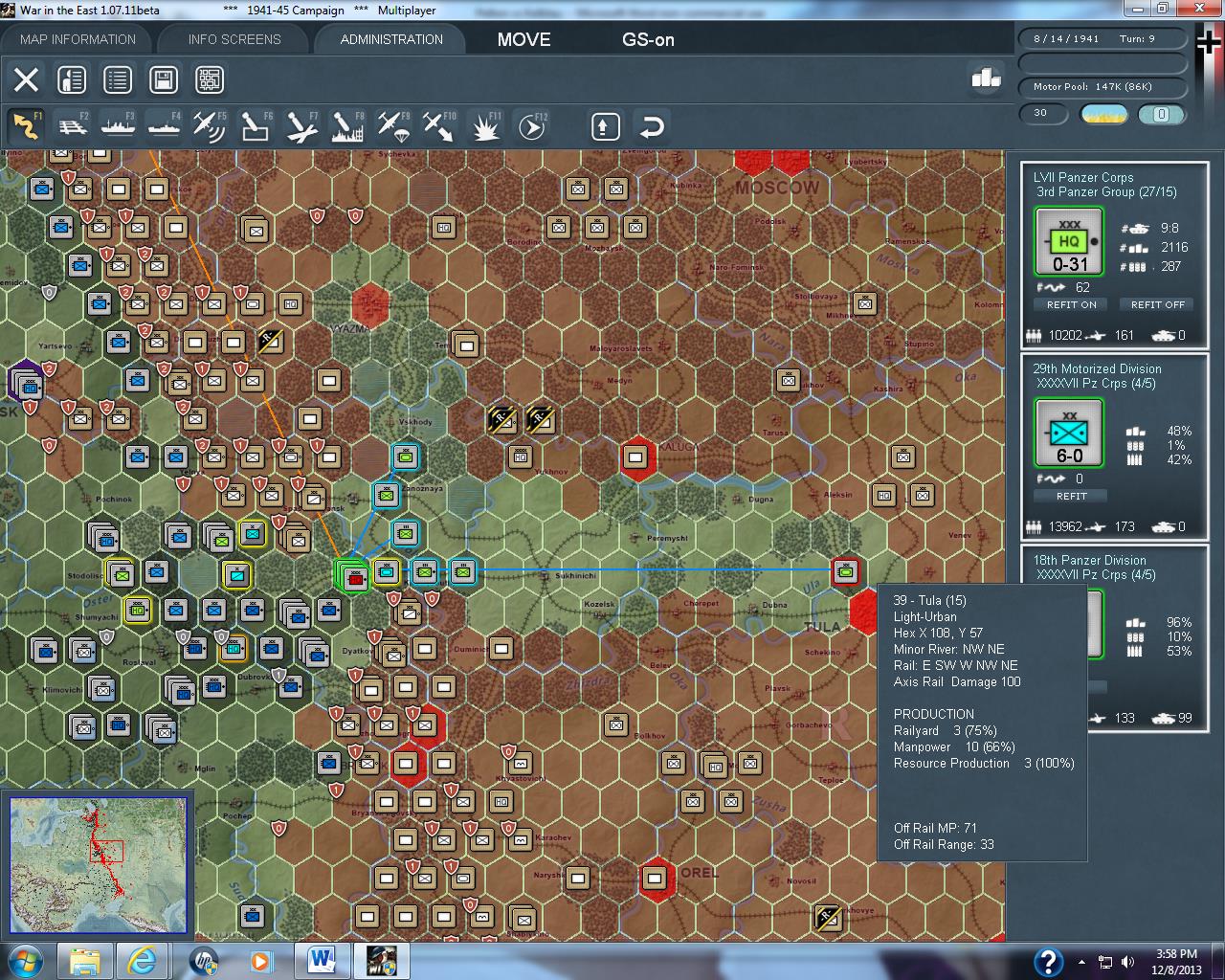Open the MAP INFORMATION tab

coord(78,39)
